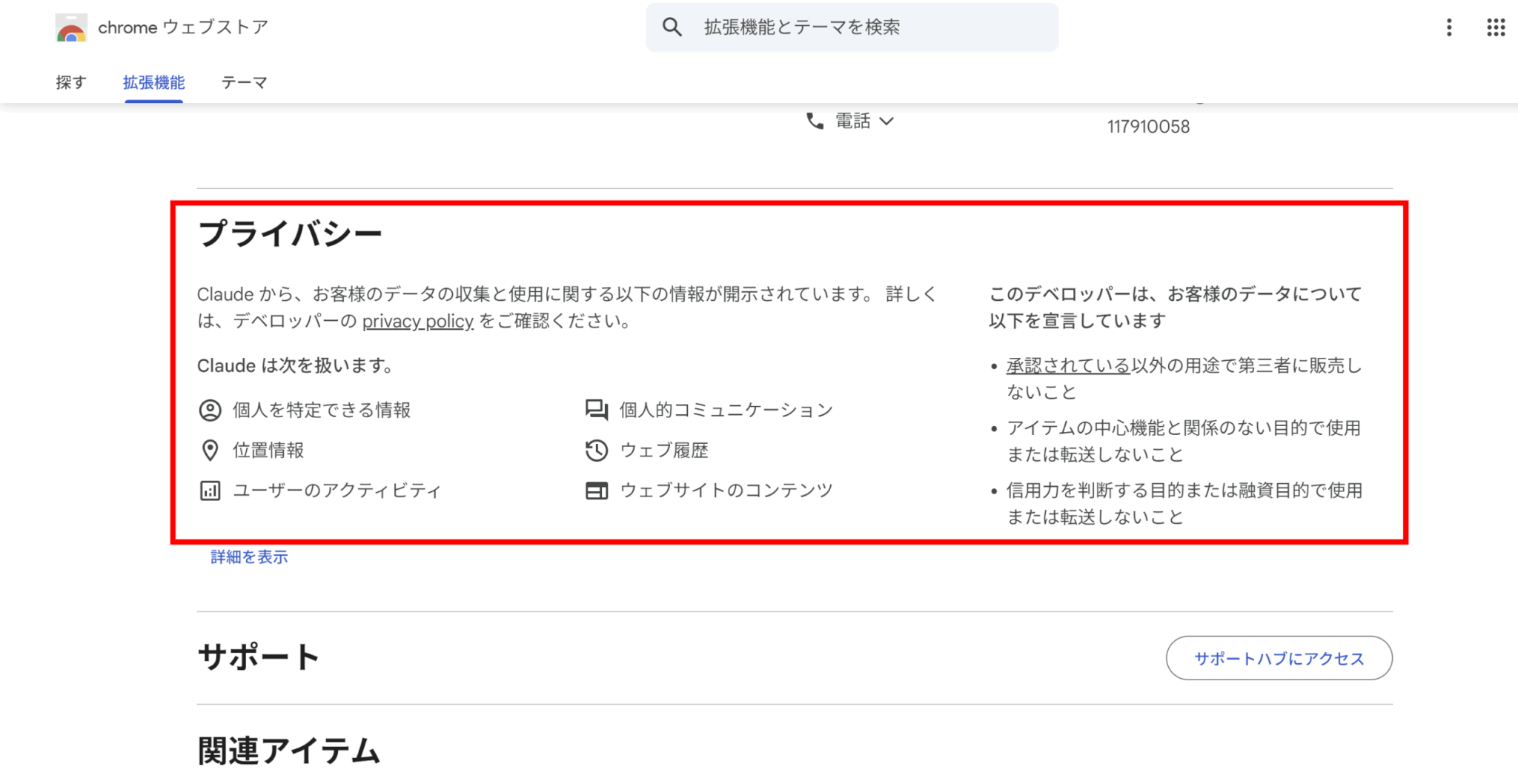
Task: Click the ウェブ履歴 history clock icon
Action: (x=596, y=451)
